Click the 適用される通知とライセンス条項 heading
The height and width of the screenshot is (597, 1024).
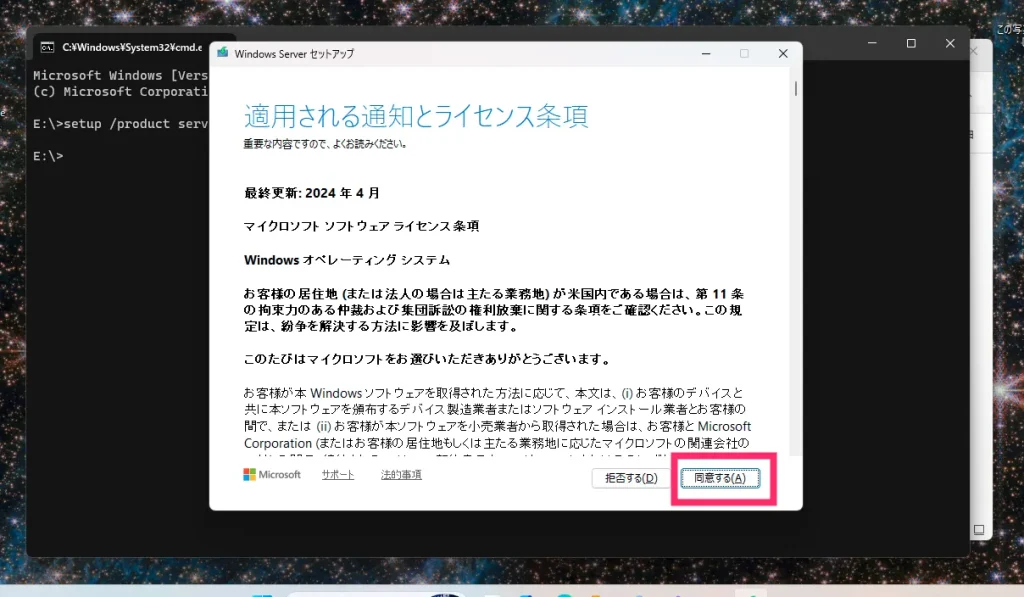click(x=416, y=116)
